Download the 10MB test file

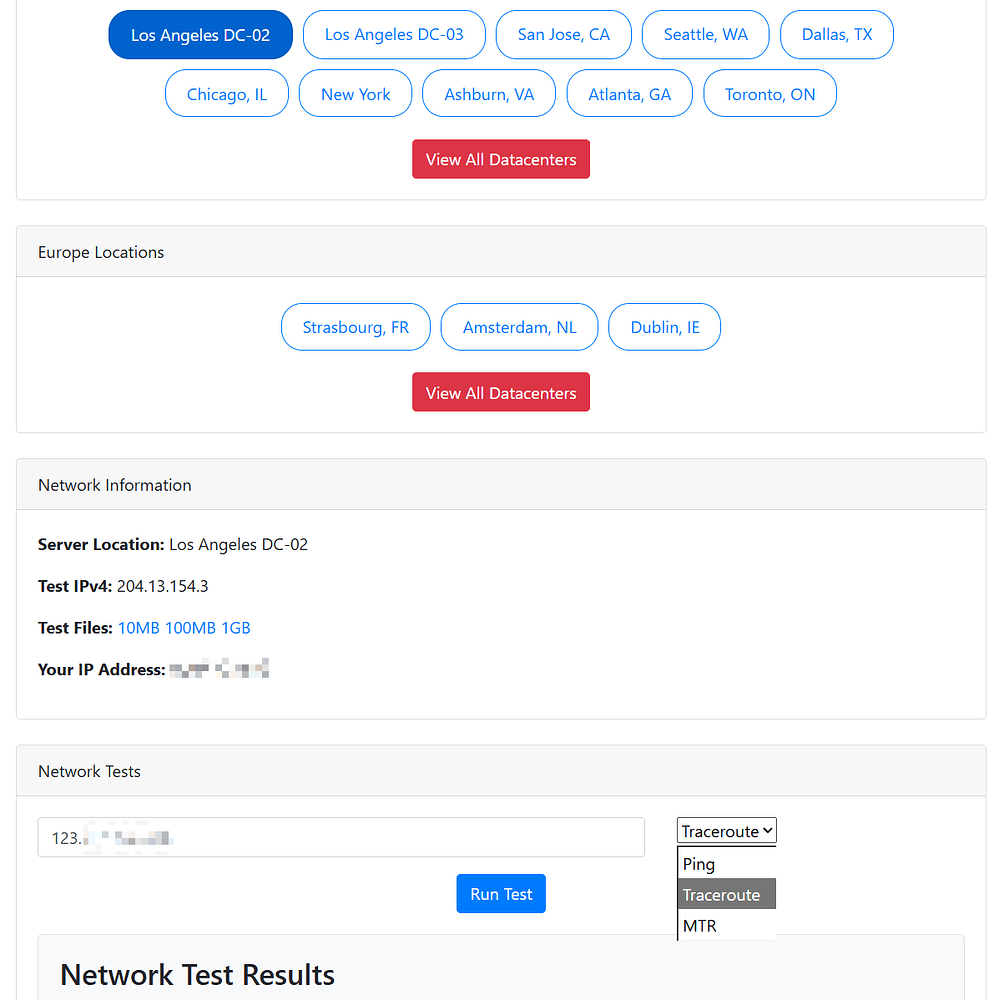click(x=138, y=628)
